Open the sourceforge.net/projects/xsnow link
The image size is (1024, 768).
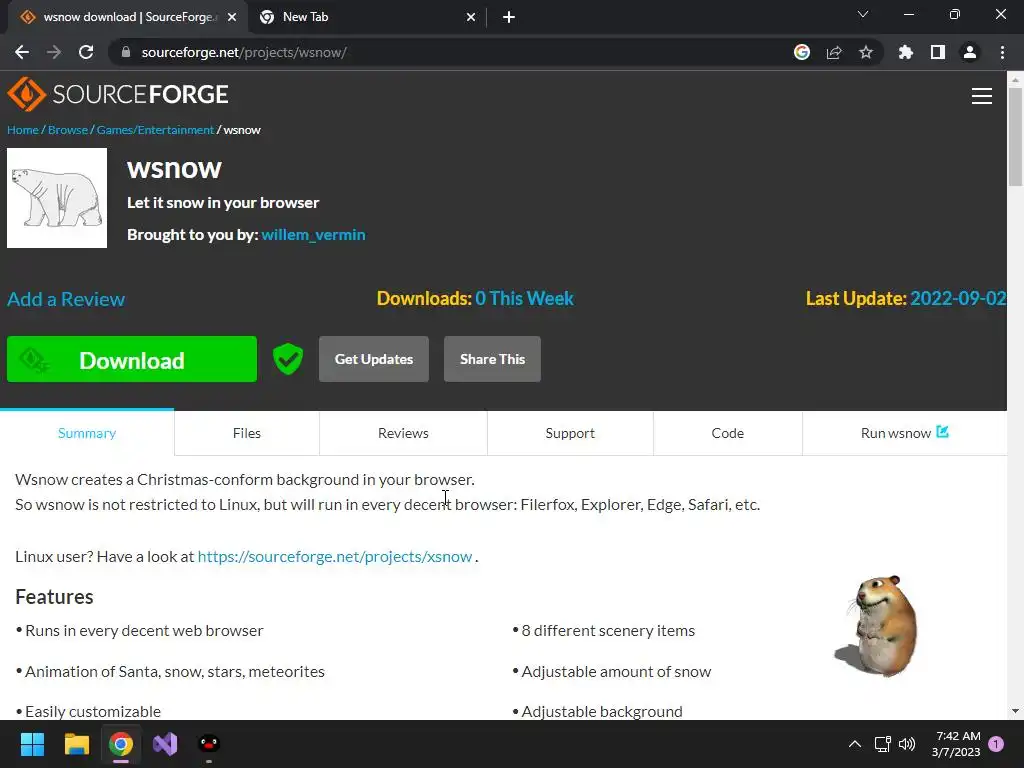tap(335, 556)
